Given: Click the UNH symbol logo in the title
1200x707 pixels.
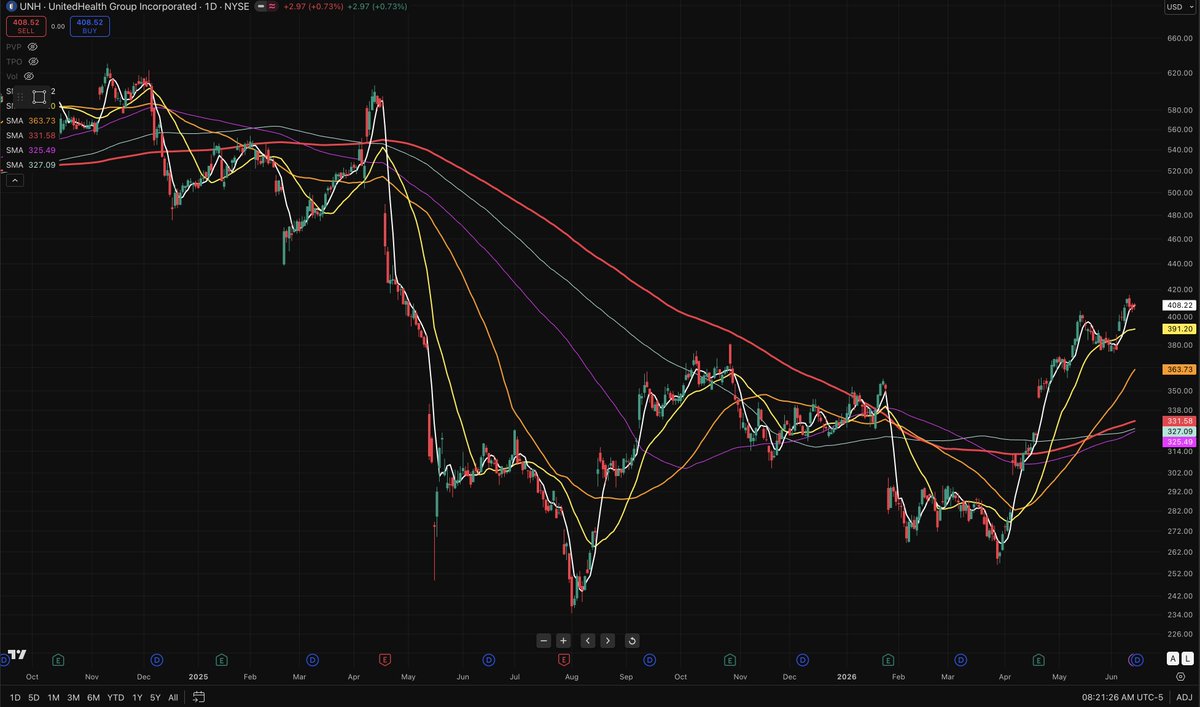Looking at the screenshot, I should [10, 7].
